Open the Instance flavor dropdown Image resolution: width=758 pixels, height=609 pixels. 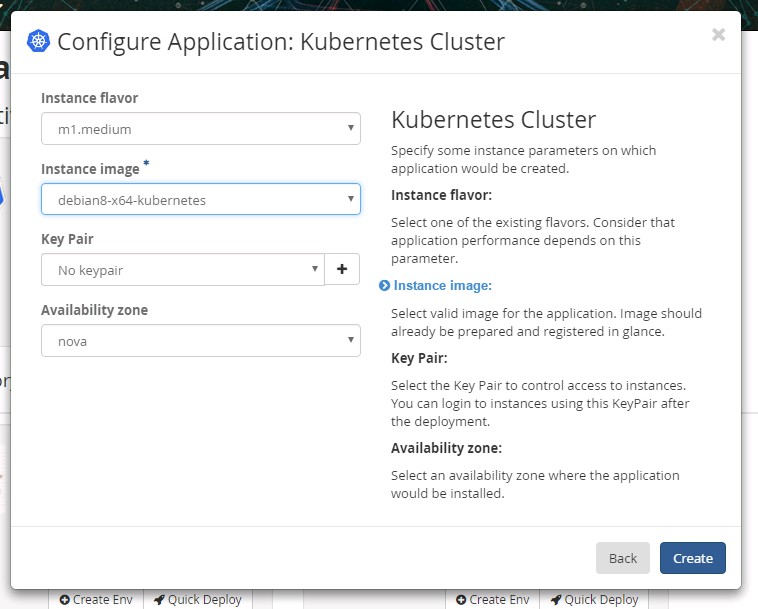tap(201, 129)
